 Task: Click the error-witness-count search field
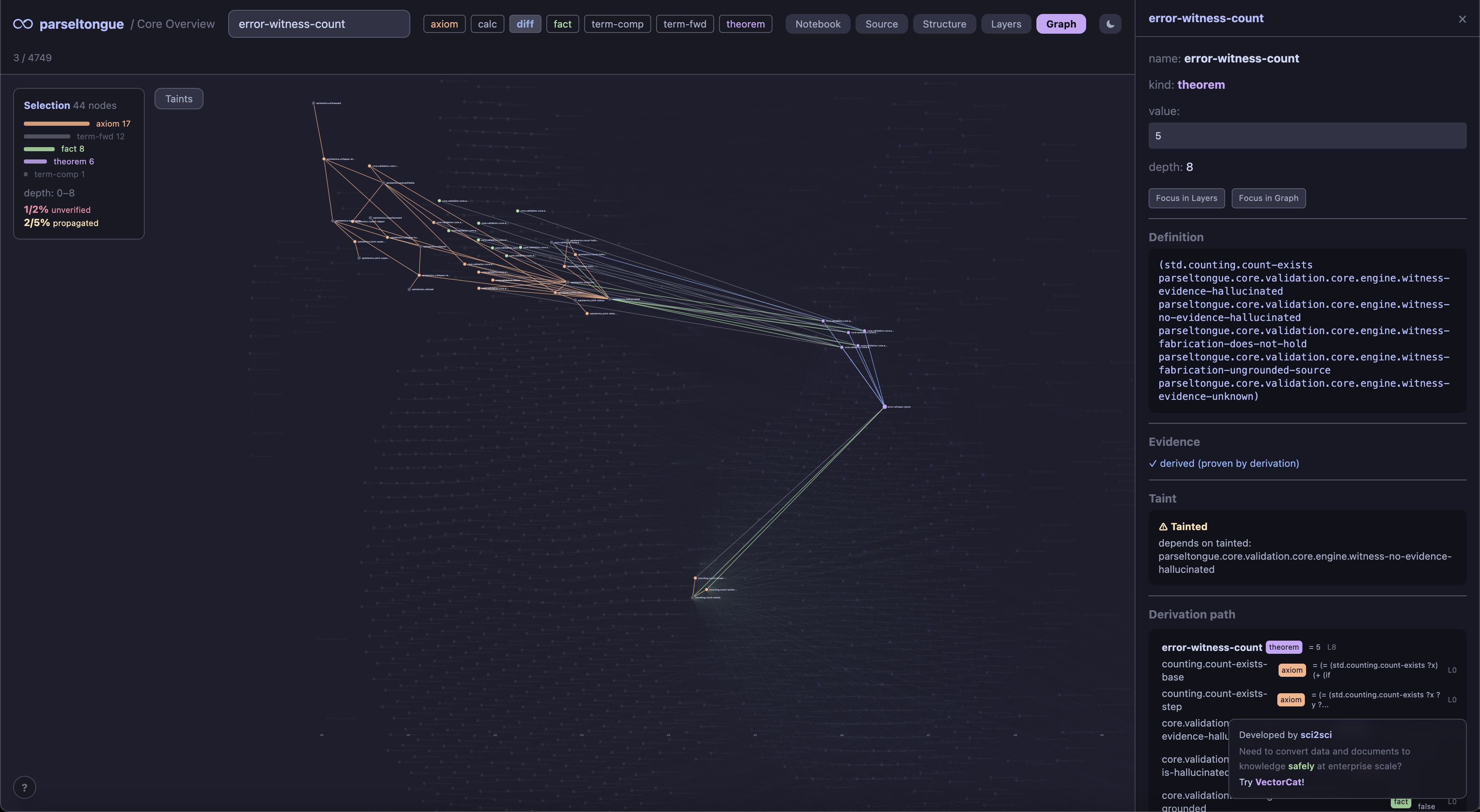319,24
